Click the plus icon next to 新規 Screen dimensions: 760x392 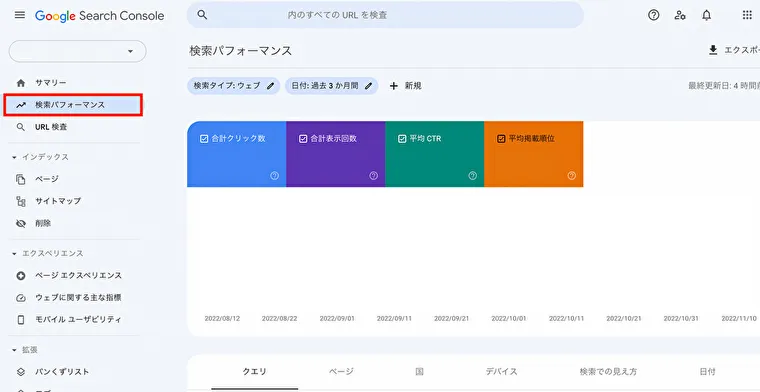(x=394, y=86)
